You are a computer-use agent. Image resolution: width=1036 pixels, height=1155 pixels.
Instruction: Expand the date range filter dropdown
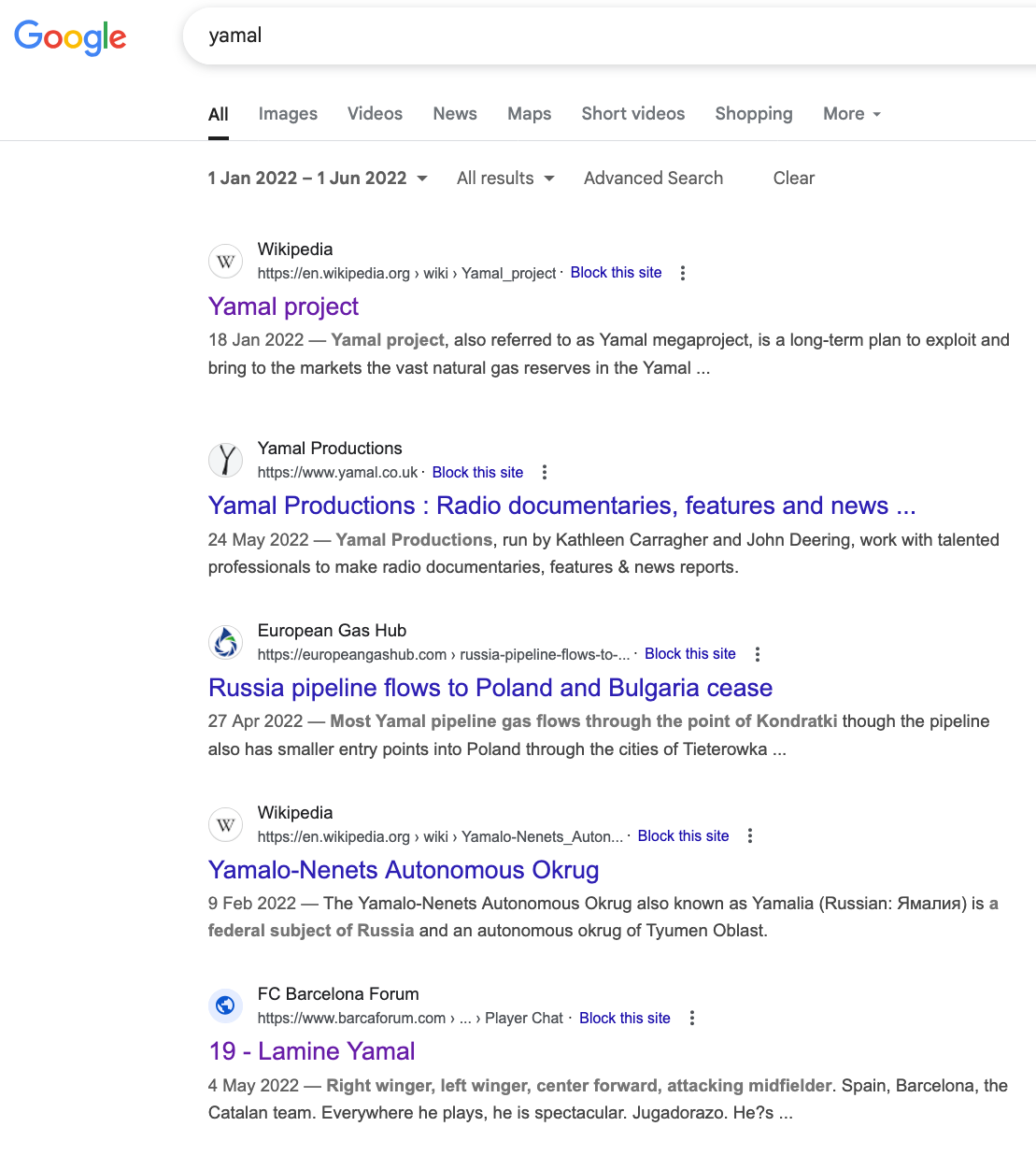click(318, 178)
